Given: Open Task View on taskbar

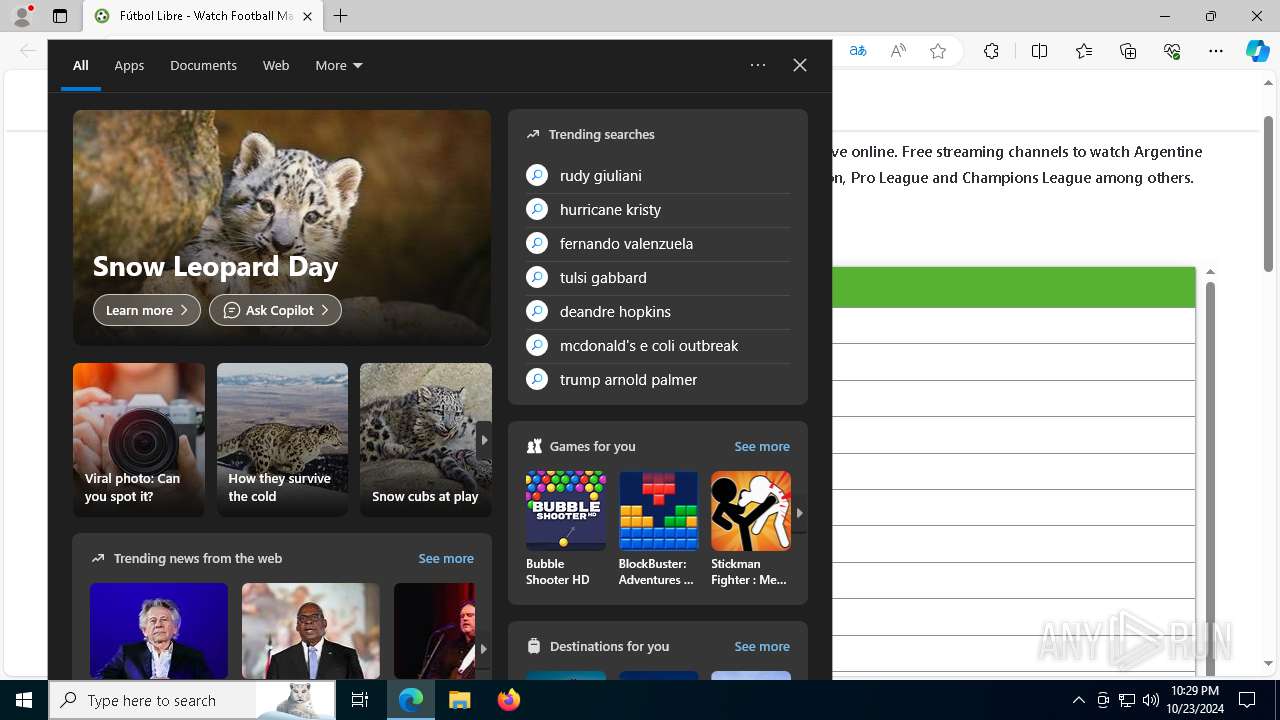Looking at the screenshot, I should (360, 700).
